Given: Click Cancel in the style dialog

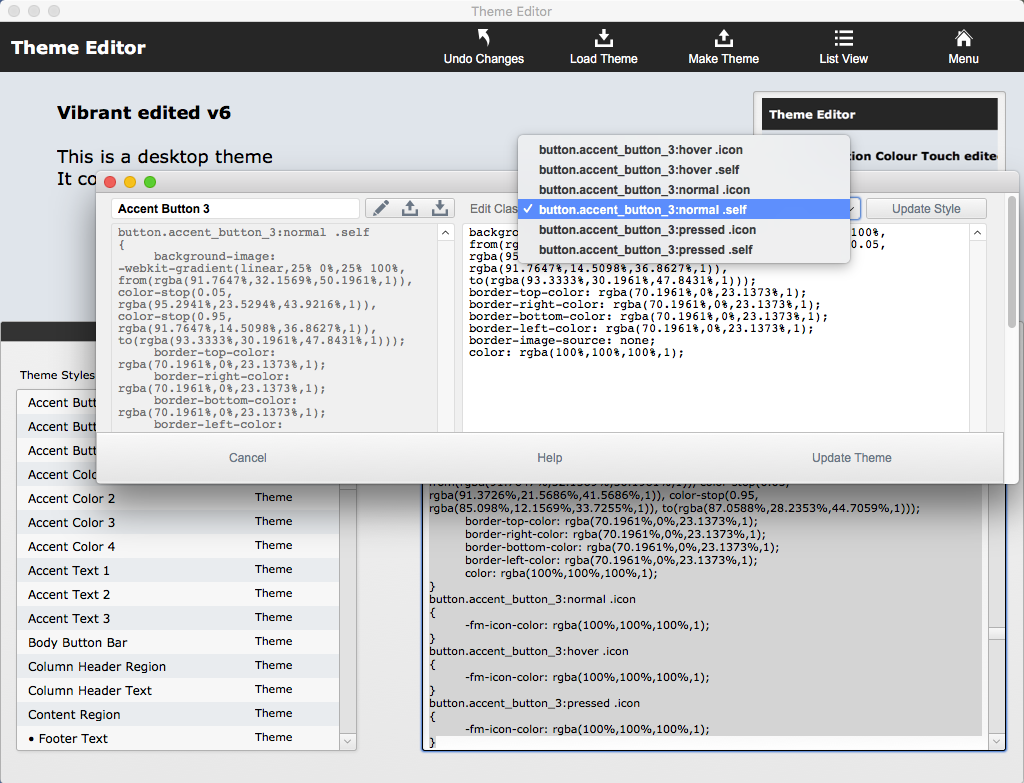Looking at the screenshot, I should (248, 458).
